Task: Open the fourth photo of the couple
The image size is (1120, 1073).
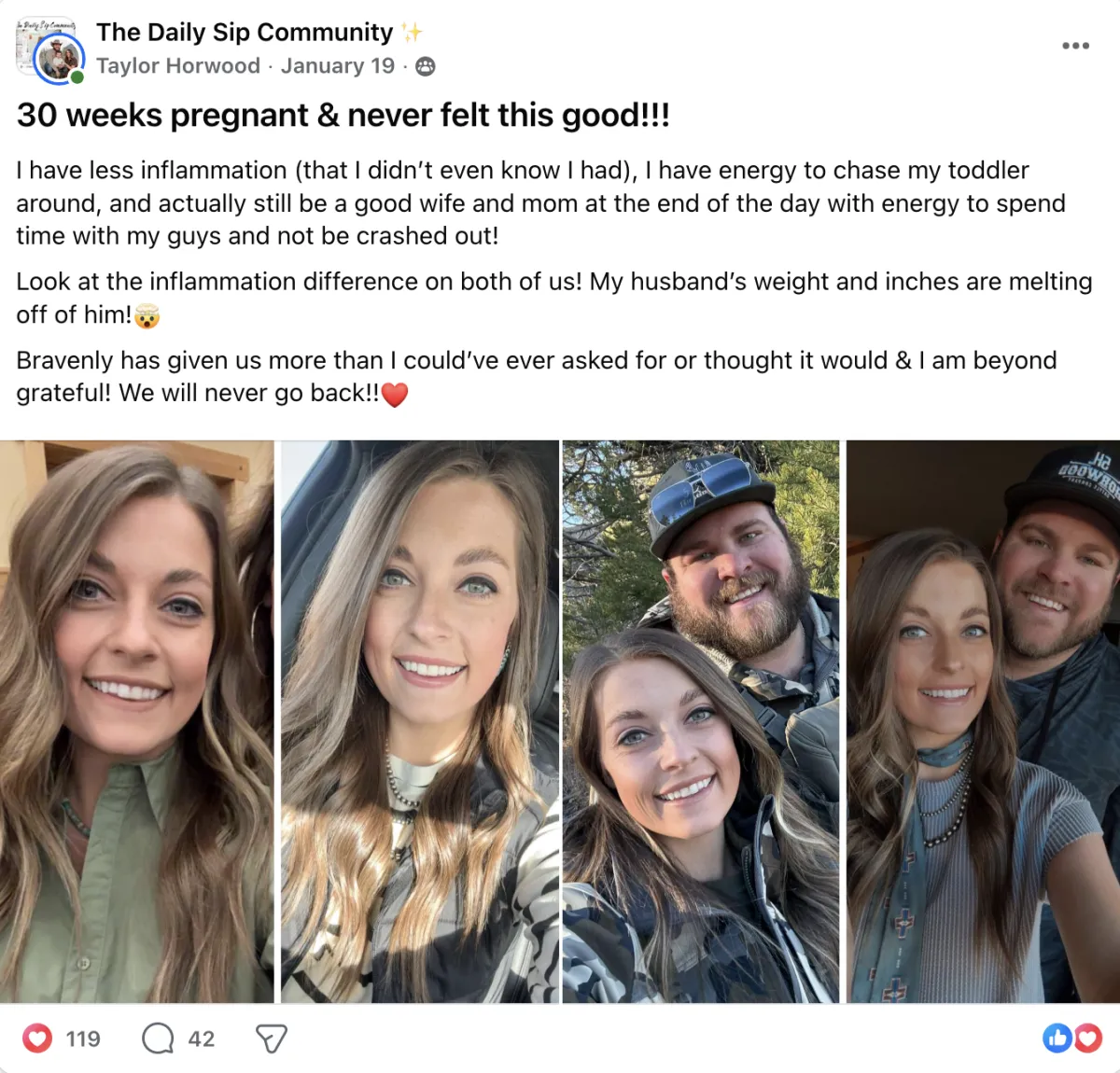Action: (983, 721)
